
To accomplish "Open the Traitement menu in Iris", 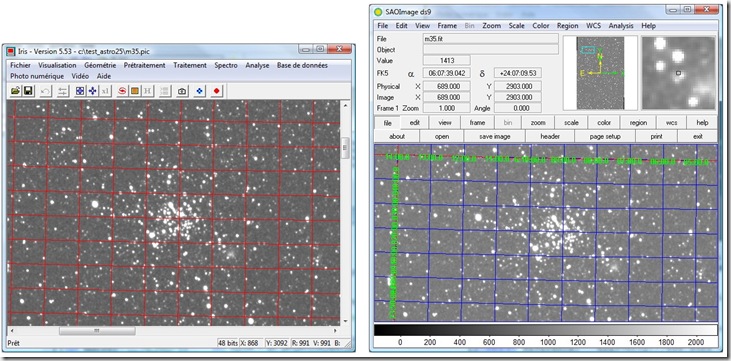I will point(190,65).
